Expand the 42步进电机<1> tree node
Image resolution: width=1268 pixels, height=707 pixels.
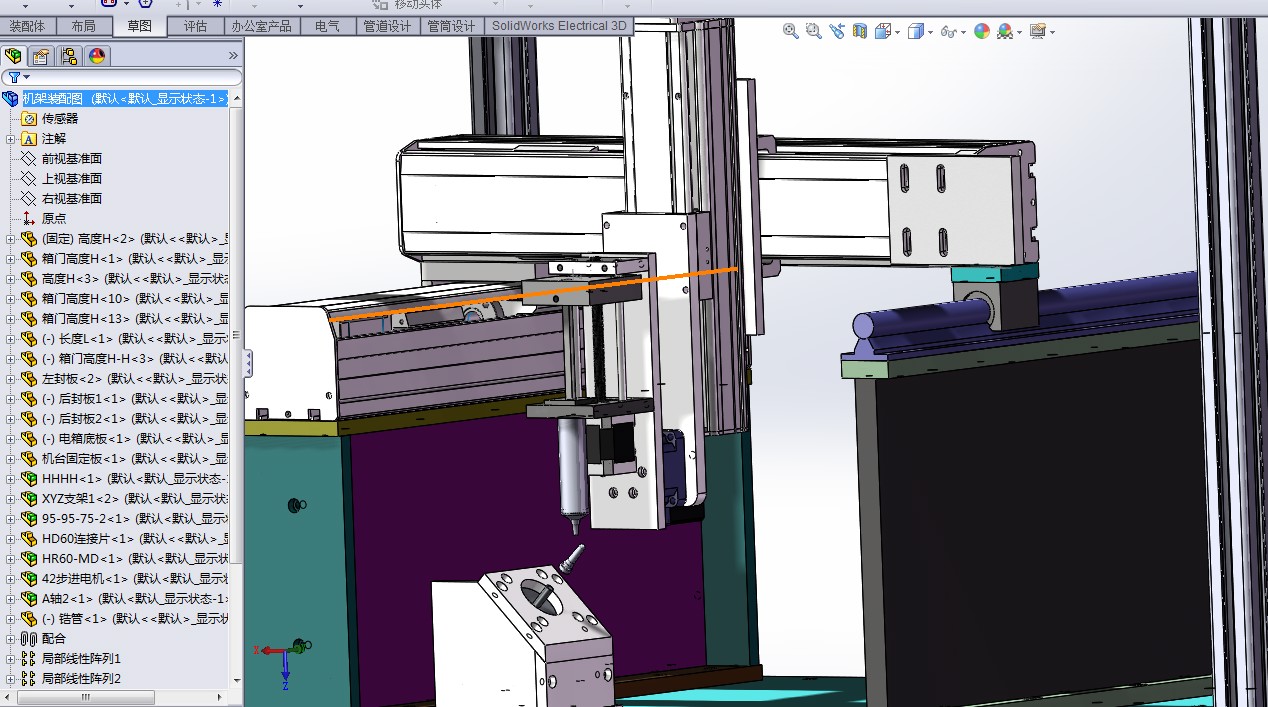click(x=11, y=579)
